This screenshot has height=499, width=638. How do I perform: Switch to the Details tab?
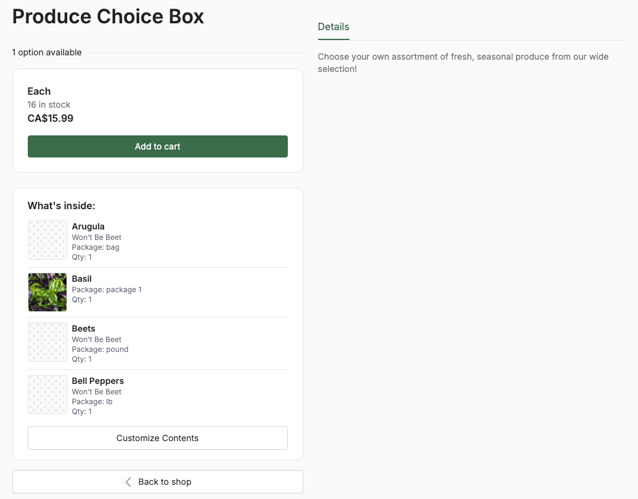(x=333, y=27)
